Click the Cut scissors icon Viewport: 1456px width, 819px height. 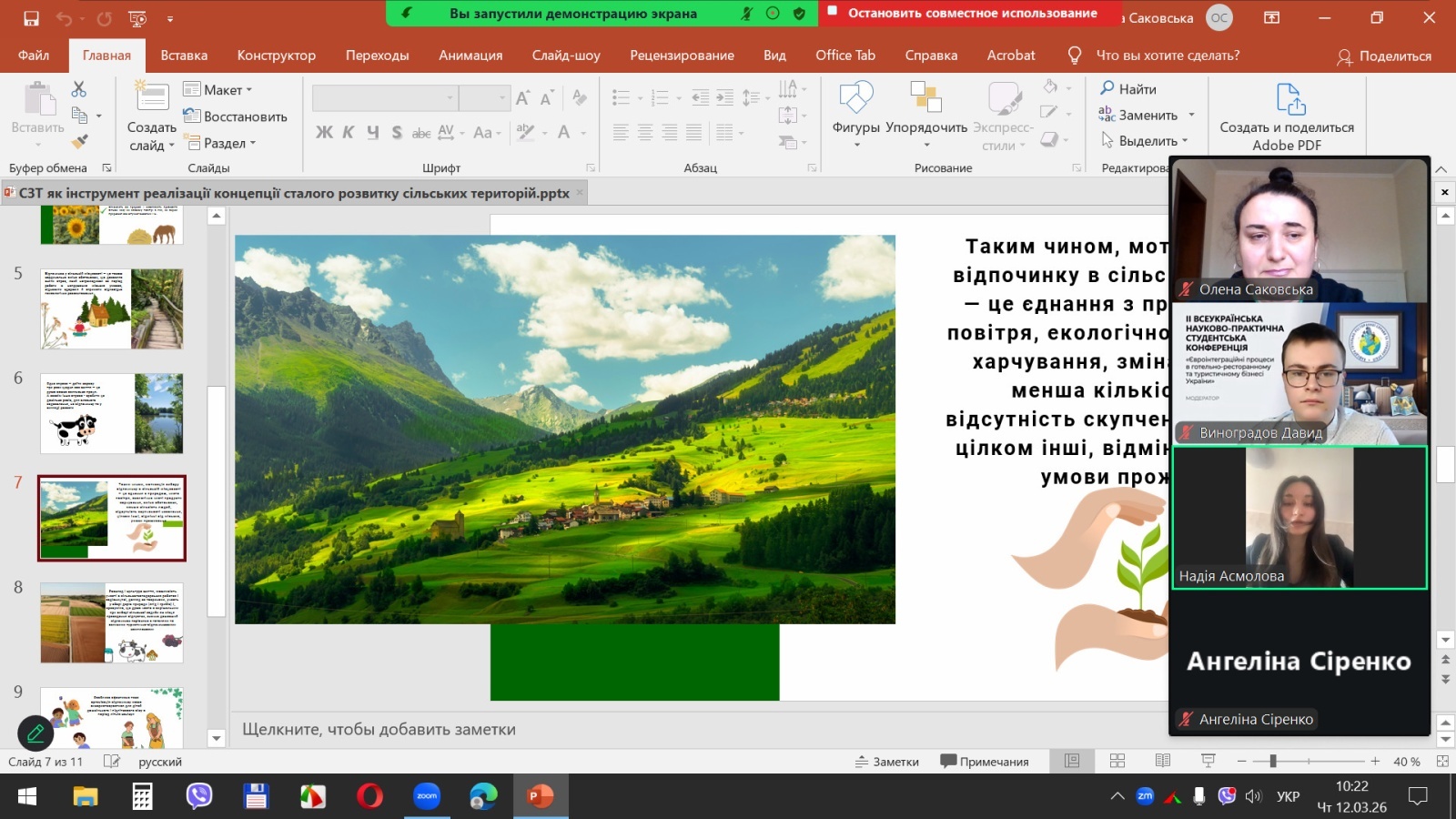point(79,89)
